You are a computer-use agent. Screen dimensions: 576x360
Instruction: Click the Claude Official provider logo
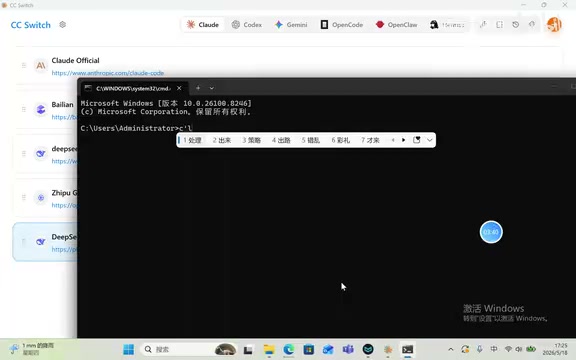41,65
